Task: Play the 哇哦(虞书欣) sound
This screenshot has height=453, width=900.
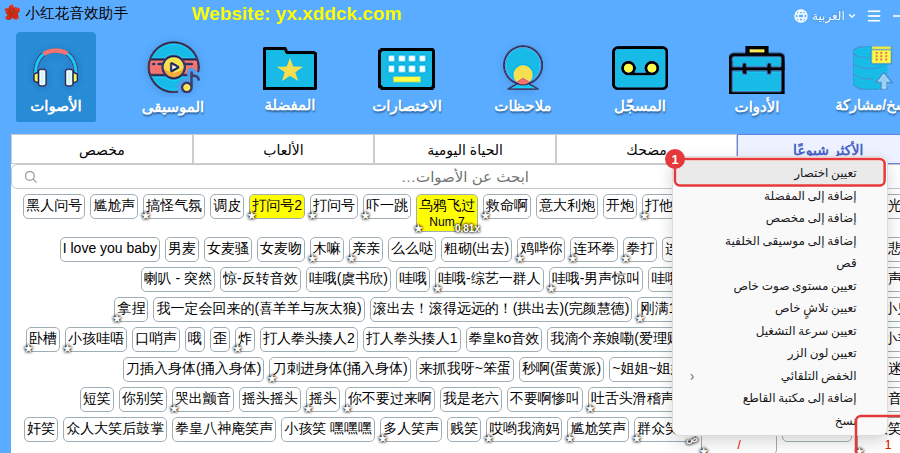Action: tap(348, 279)
